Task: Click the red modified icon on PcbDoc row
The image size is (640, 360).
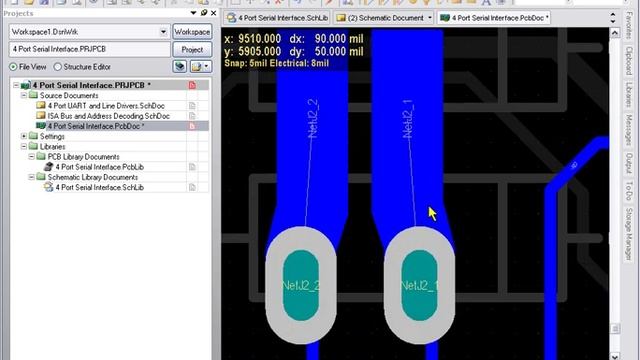Action: click(x=192, y=126)
